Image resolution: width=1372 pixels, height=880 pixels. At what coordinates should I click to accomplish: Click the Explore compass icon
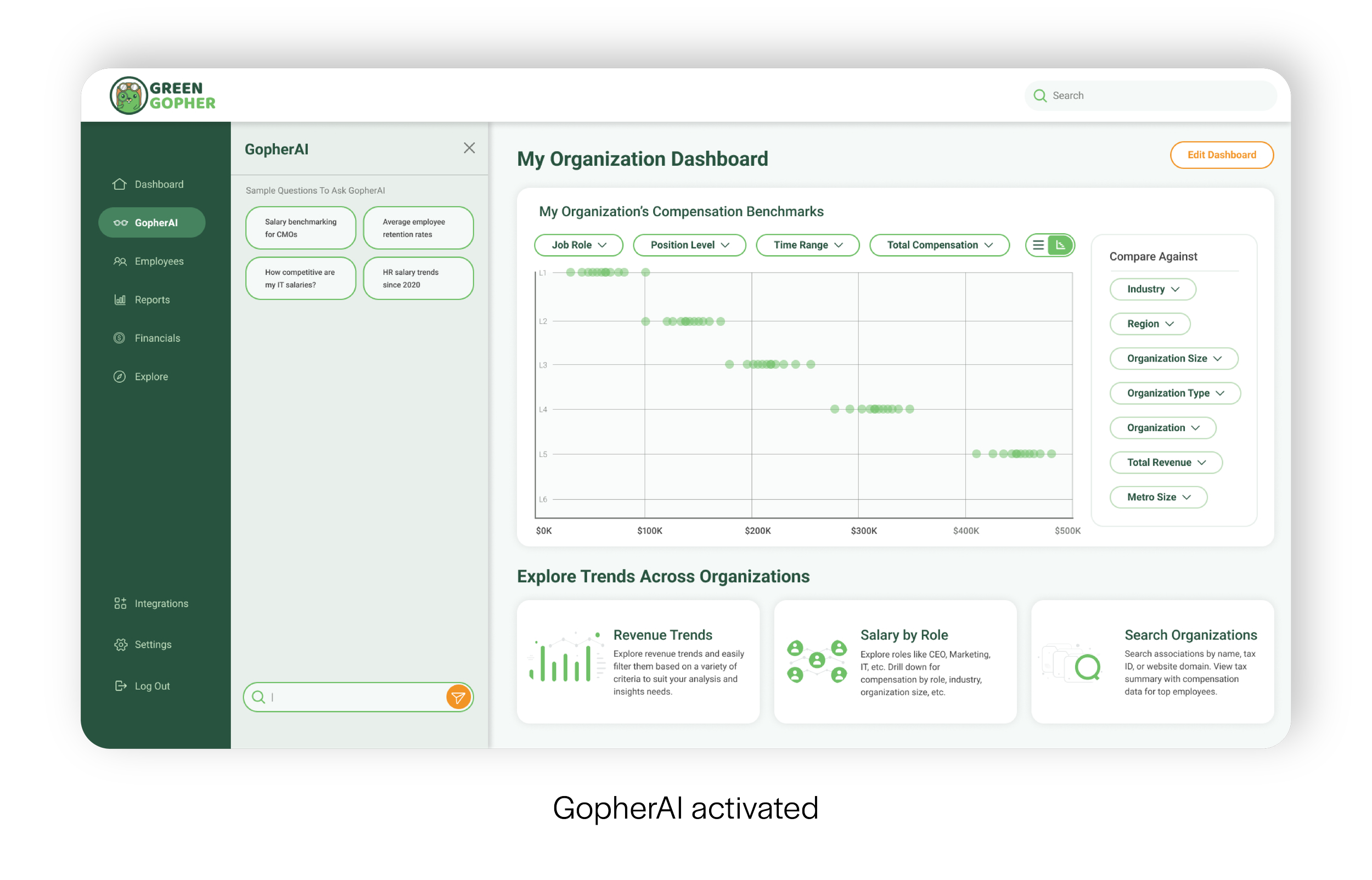click(120, 376)
